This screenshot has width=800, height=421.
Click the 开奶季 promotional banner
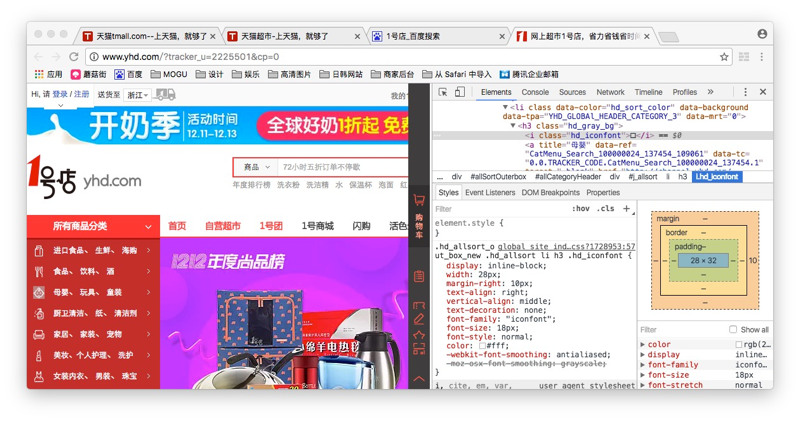pos(217,126)
